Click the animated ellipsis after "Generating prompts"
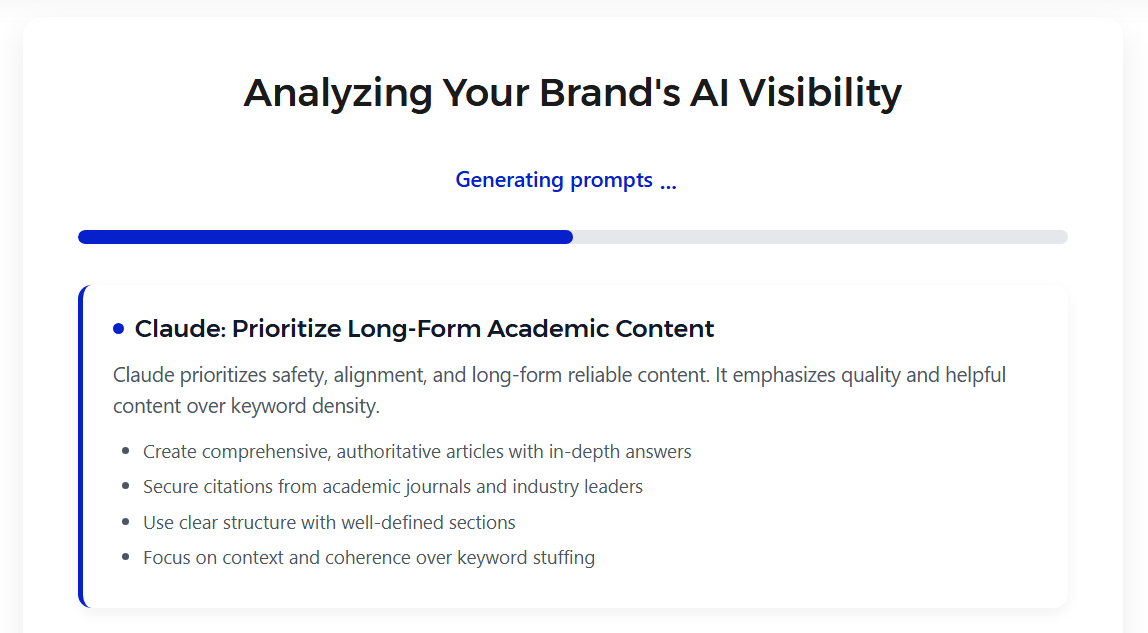1148x633 pixels. 668,183
